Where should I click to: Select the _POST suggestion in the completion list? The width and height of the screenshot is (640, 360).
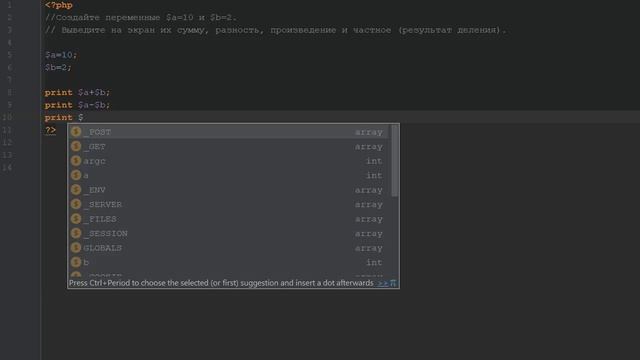(x=229, y=132)
